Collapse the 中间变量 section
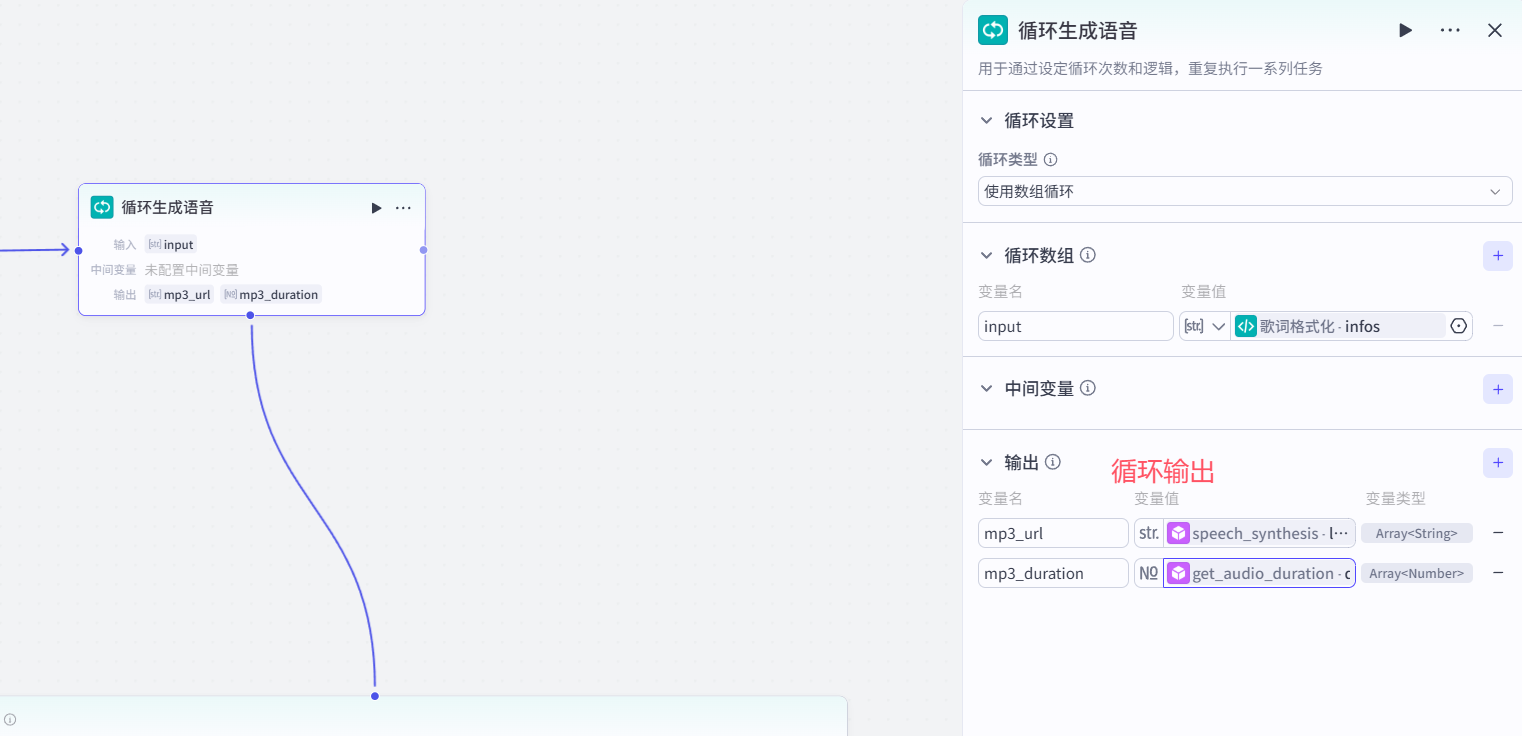The height and width of the screenshot is (736, 1522). (x=987, y=388)
